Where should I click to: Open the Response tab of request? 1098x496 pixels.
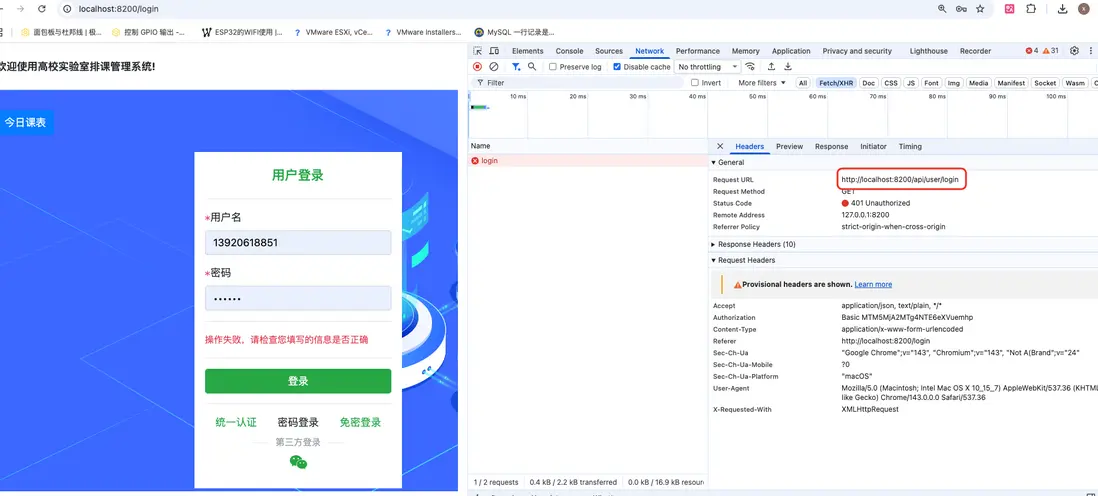point(831,146)
